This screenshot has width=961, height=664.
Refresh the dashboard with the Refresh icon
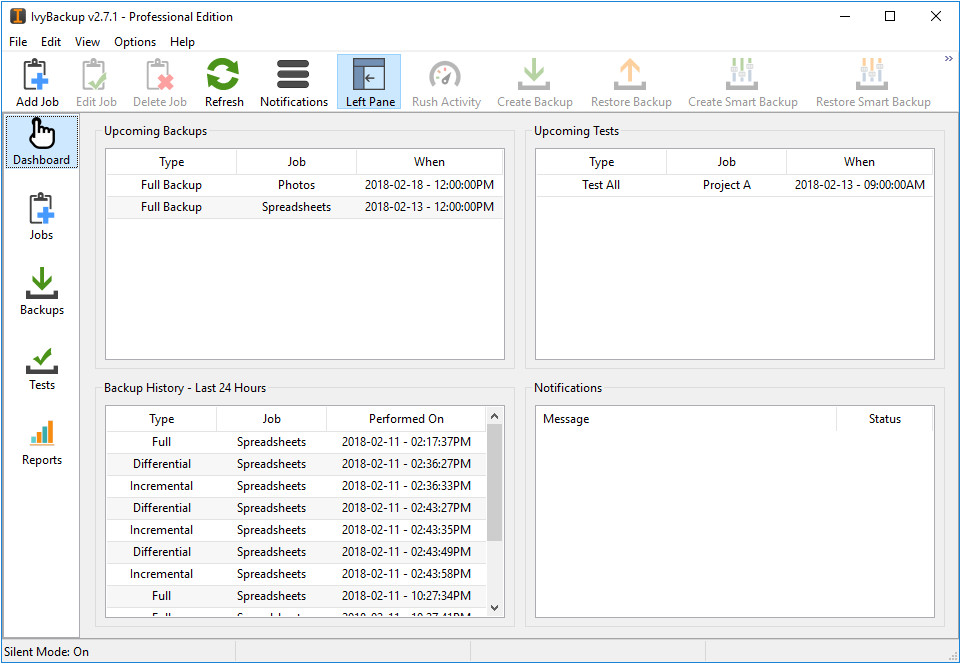224,82
